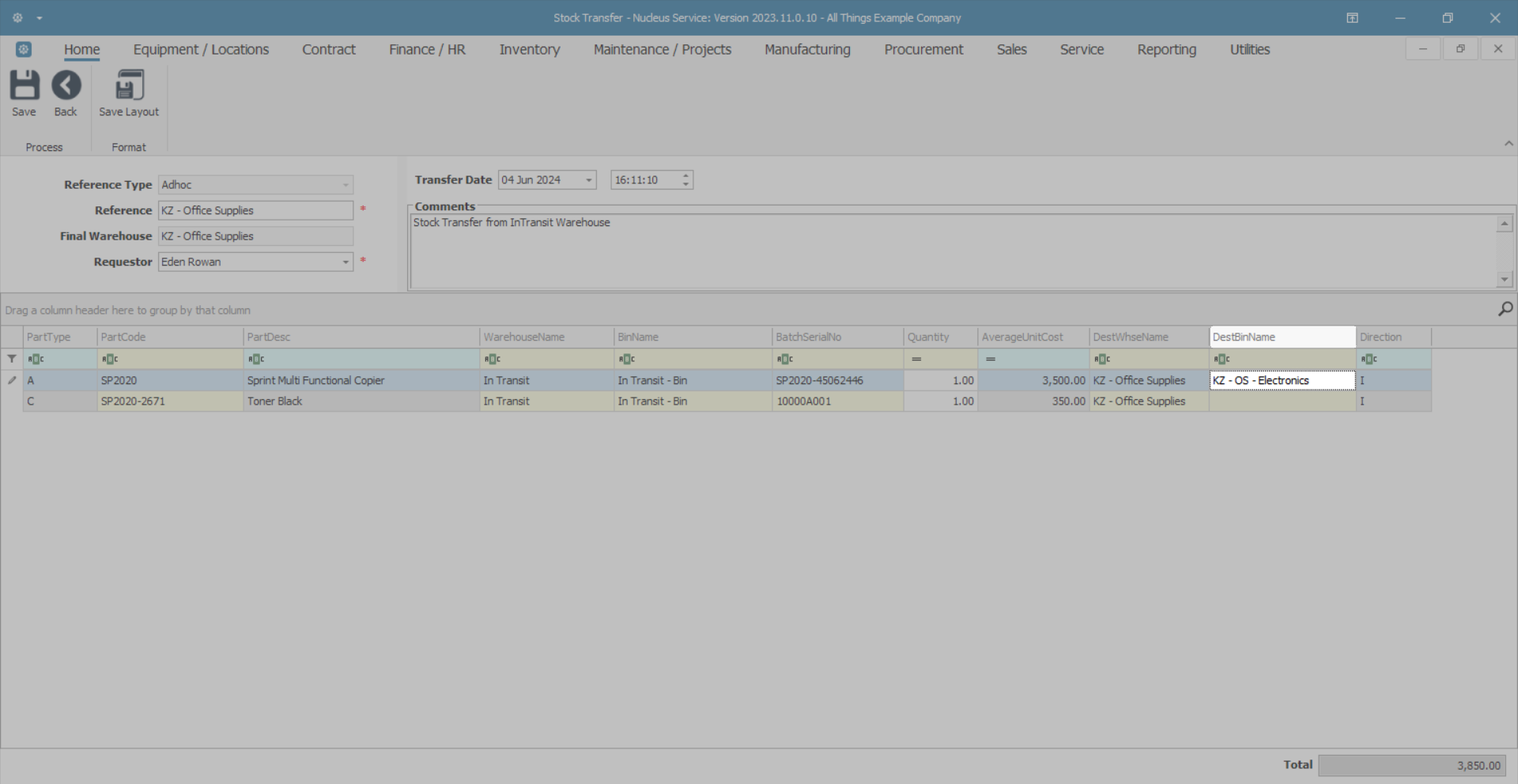Viewport: 1518px width, 784px height.
Task: Open DestBinName column filter operator icon
Action: 1222,359
